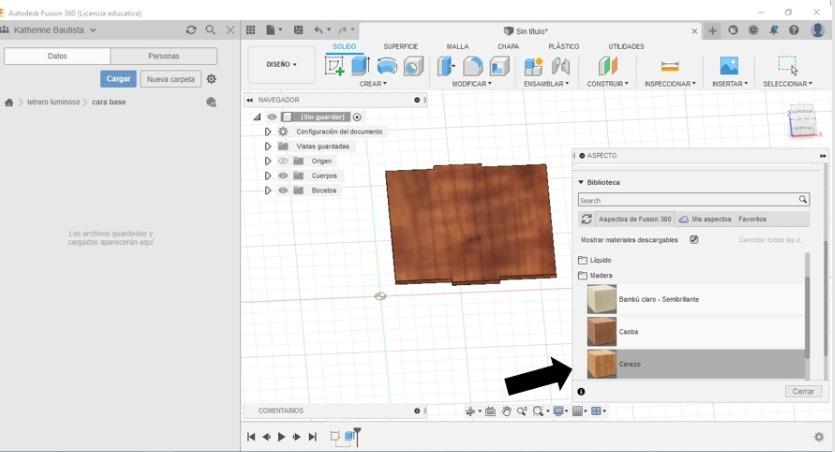Close the data panel
Screen dimensions: 835x452
pyautogui.click(x=230, y=30)
